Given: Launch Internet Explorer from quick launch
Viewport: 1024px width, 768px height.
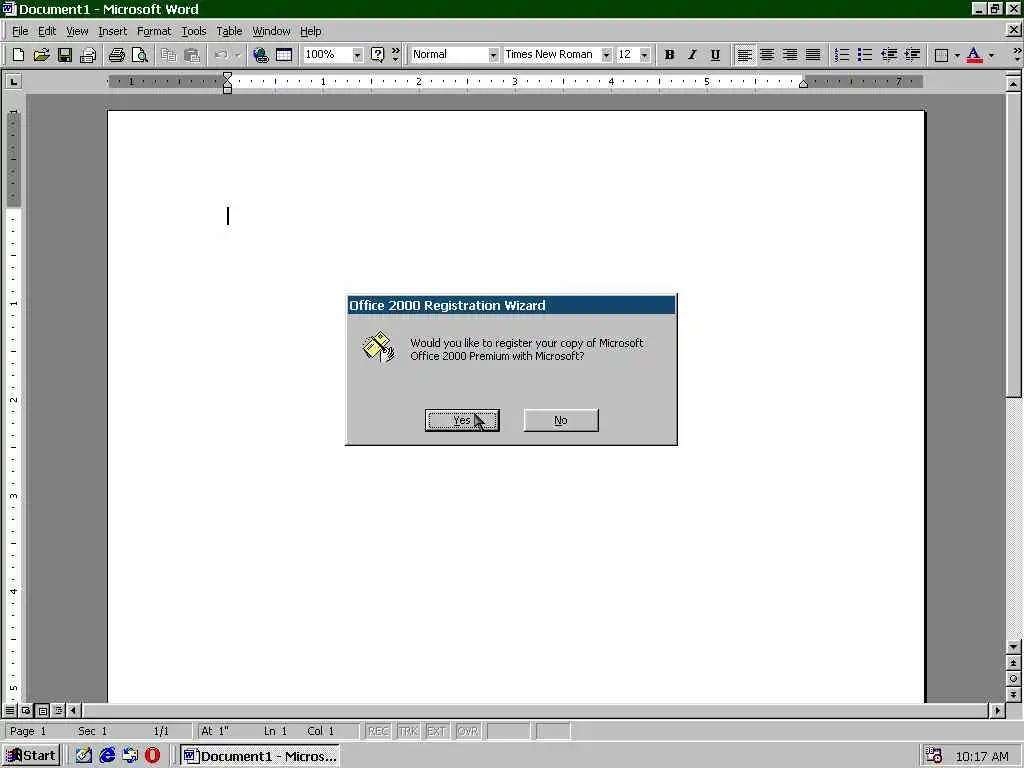Looking at the screenshot, I should pos(106,756).
